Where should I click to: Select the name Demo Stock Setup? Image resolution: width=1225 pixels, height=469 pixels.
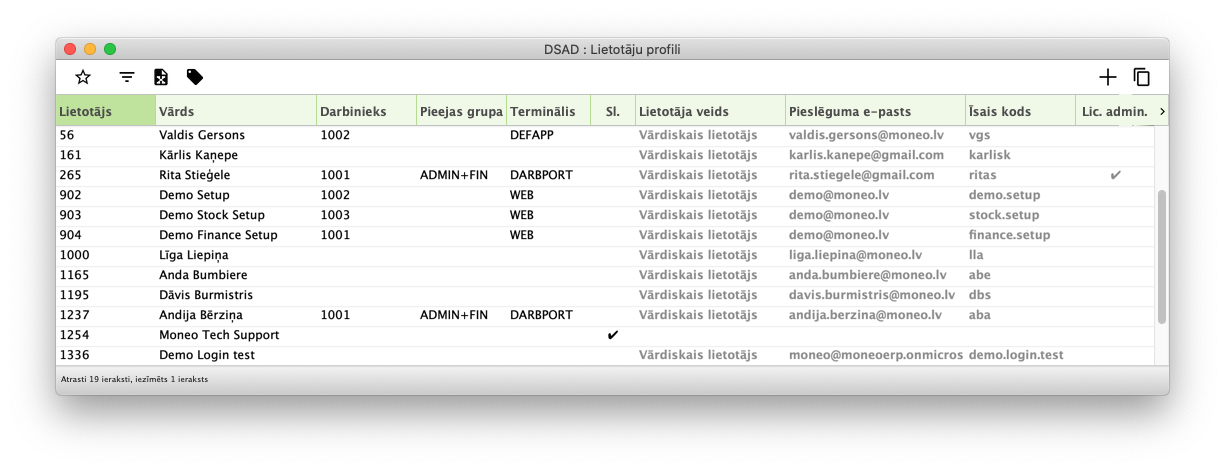pos(212,215)
